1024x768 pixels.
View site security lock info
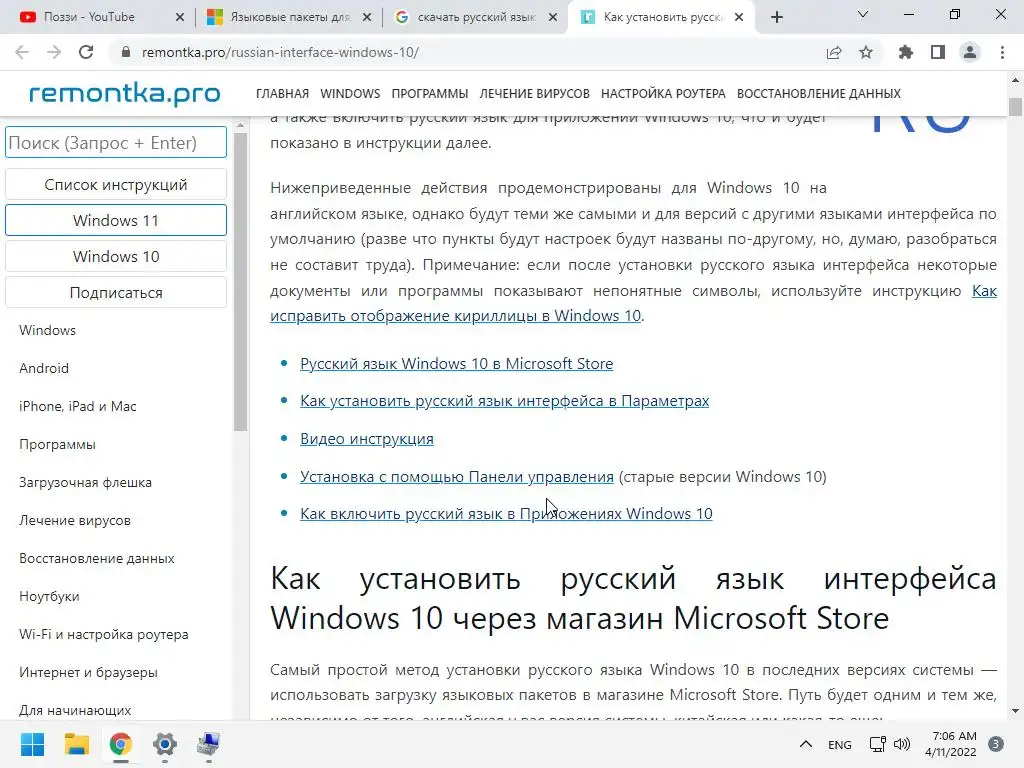click(126, 52)
